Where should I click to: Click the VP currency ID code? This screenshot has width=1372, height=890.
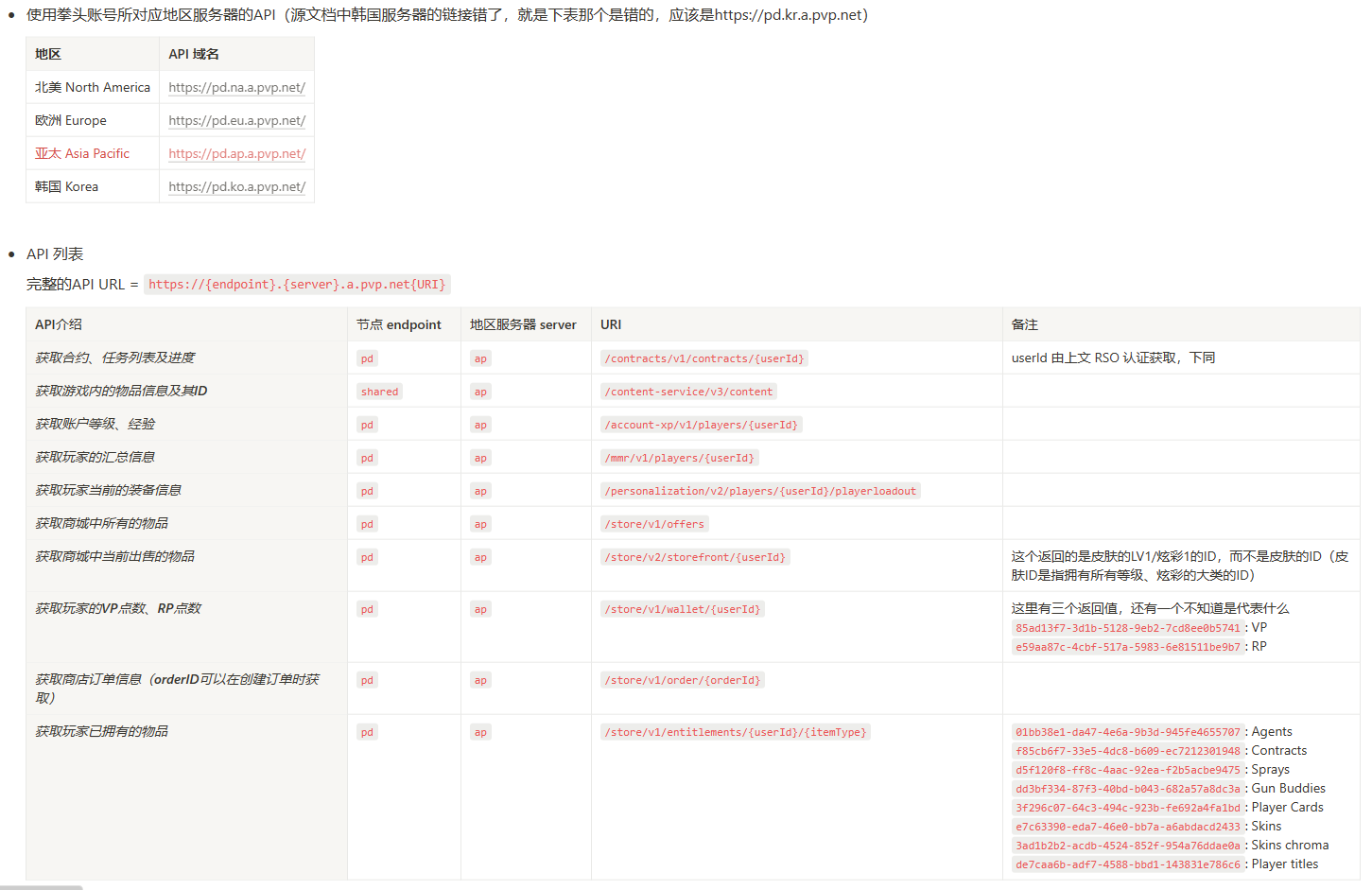(1127, 628)
